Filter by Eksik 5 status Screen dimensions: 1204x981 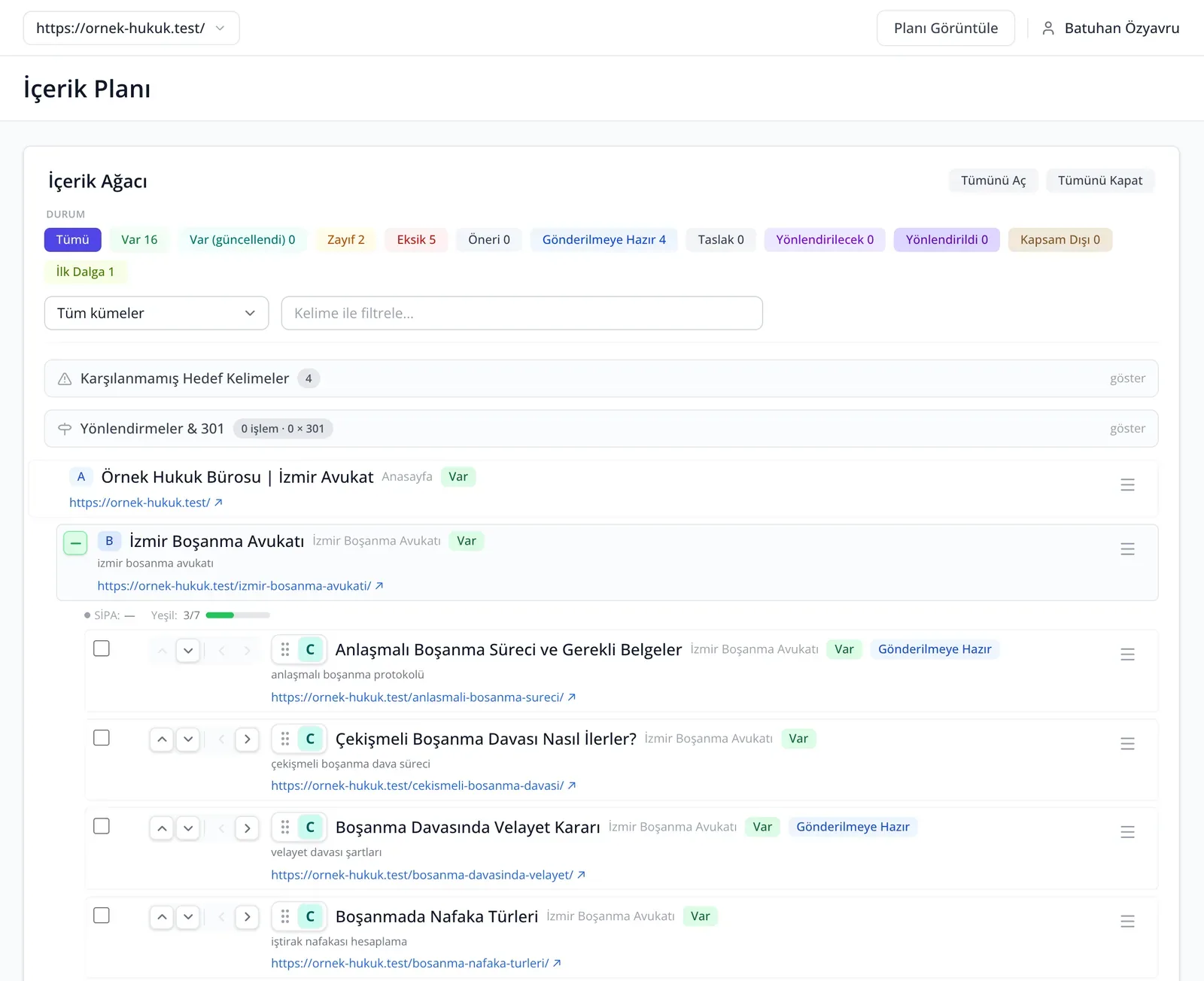pyautogui.click(x=416, y=240)
